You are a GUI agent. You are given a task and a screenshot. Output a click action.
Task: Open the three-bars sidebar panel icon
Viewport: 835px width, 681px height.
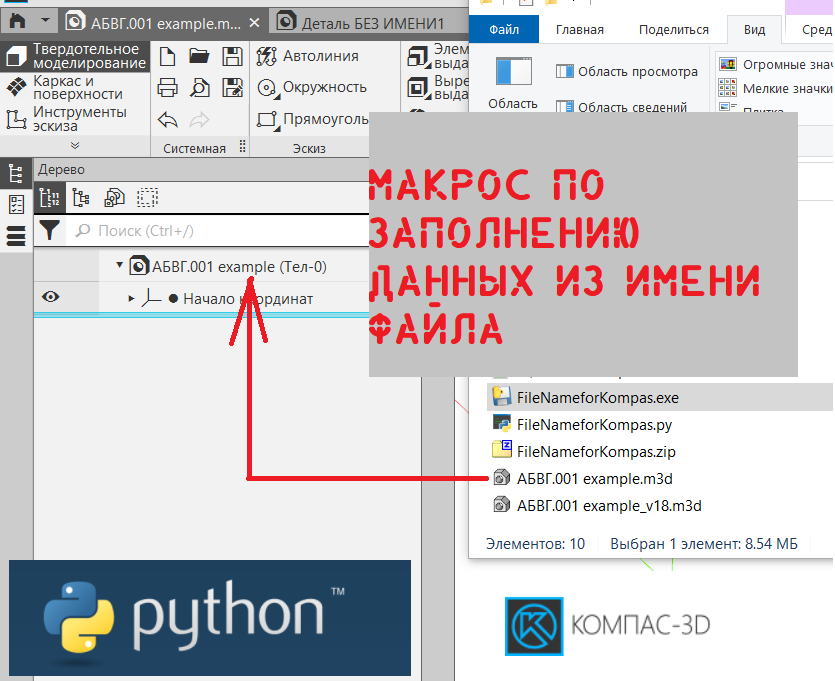point(15,236)
